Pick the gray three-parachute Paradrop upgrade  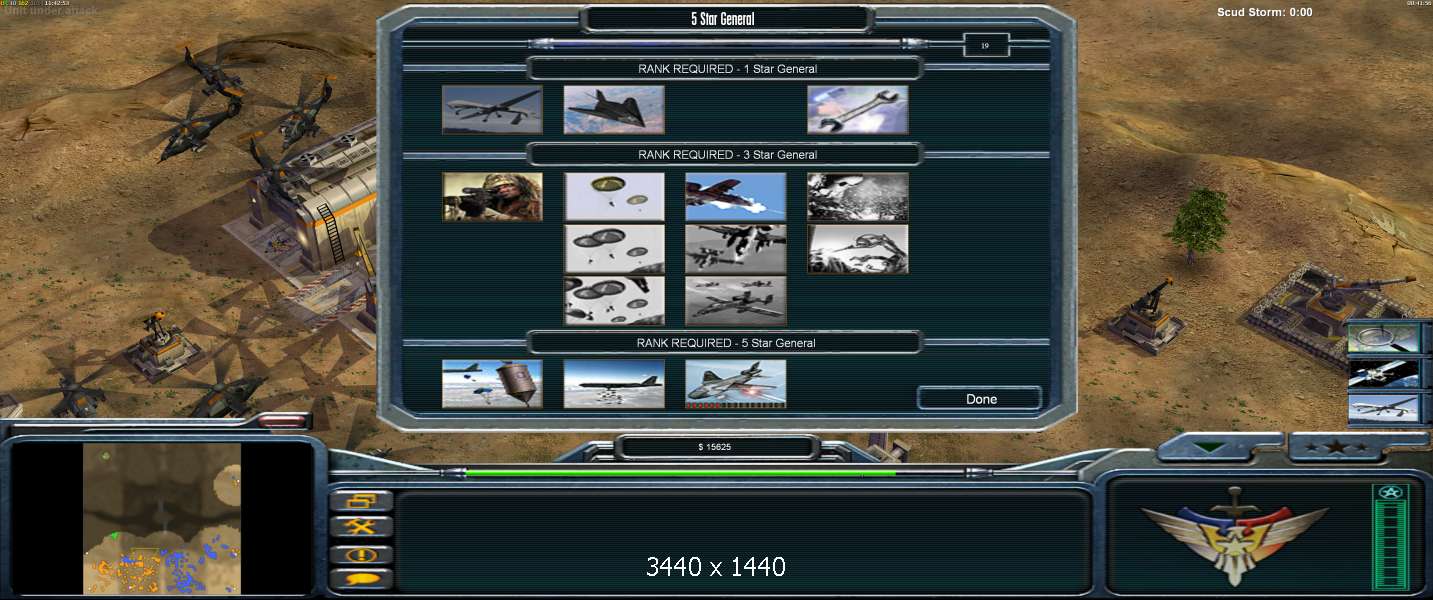coord(614,249)
